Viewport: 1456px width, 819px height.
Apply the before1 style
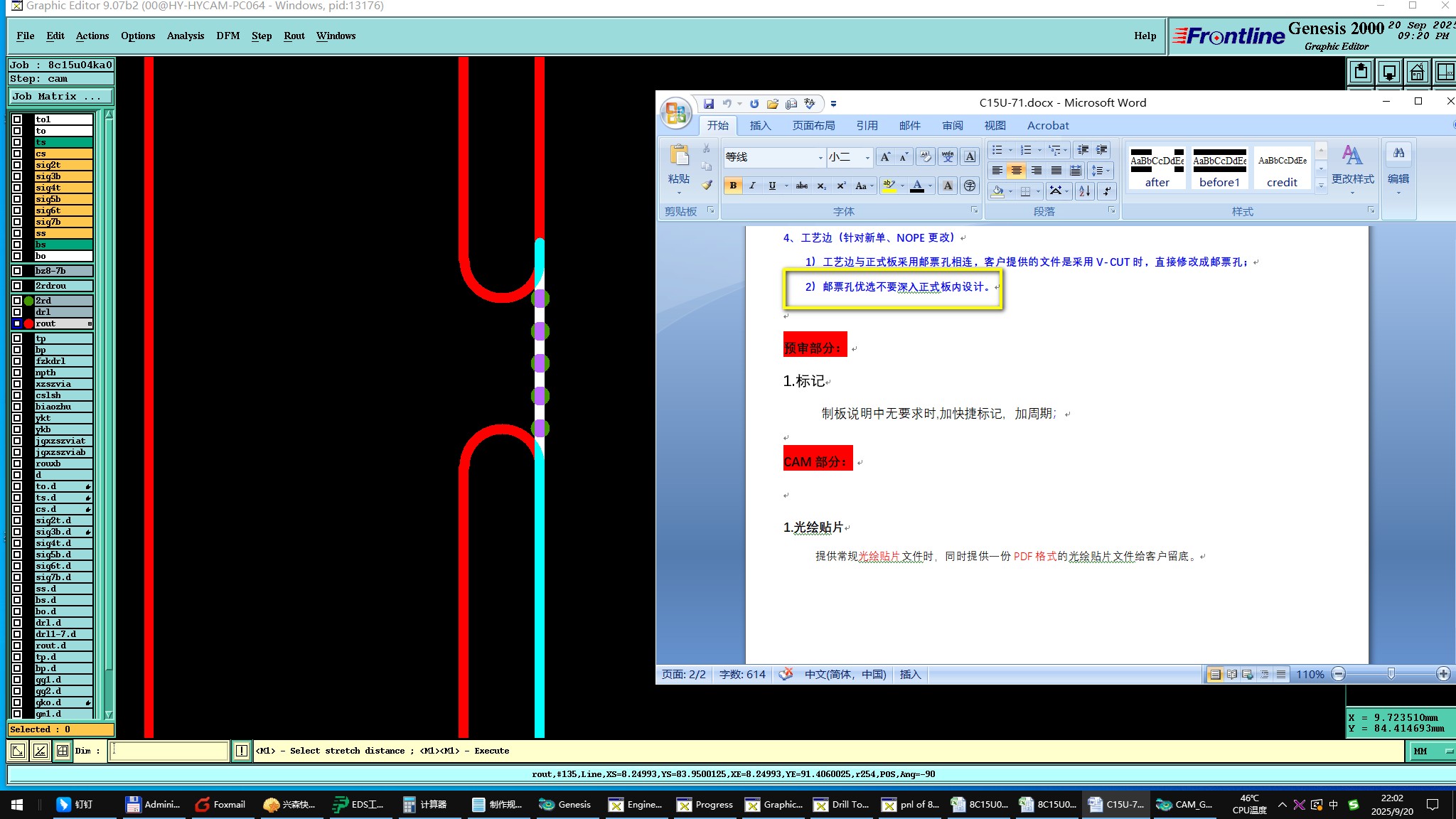pyautogui.click(x=1219, y=169)
